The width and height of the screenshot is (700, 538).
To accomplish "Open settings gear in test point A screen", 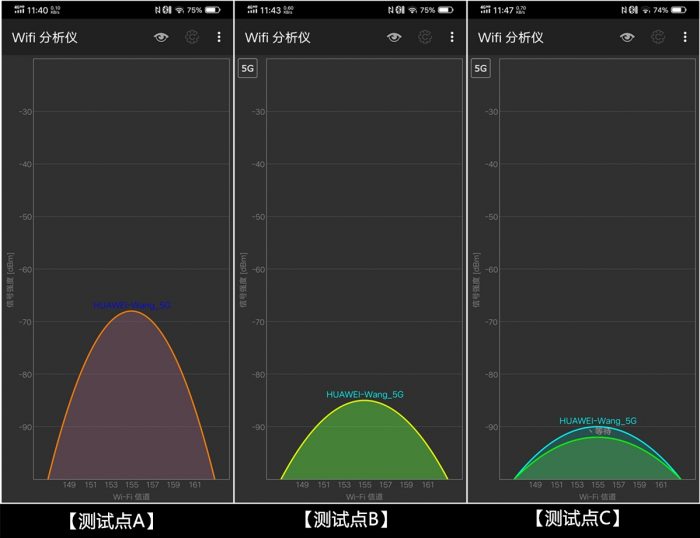I will pos(192,37).
